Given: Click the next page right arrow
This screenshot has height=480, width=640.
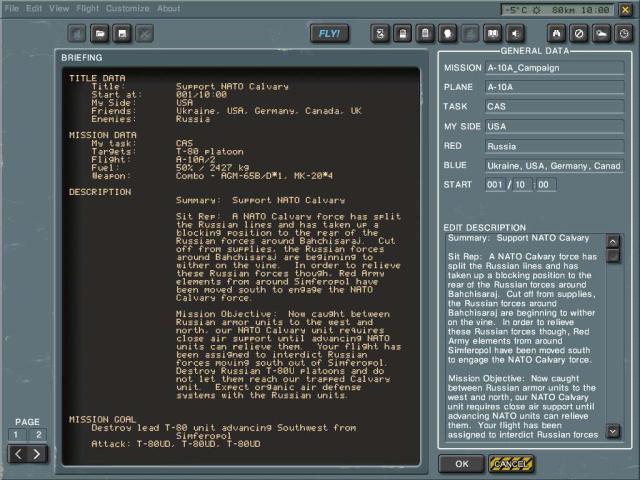Looking at the screenshot, I should [38, 454].
